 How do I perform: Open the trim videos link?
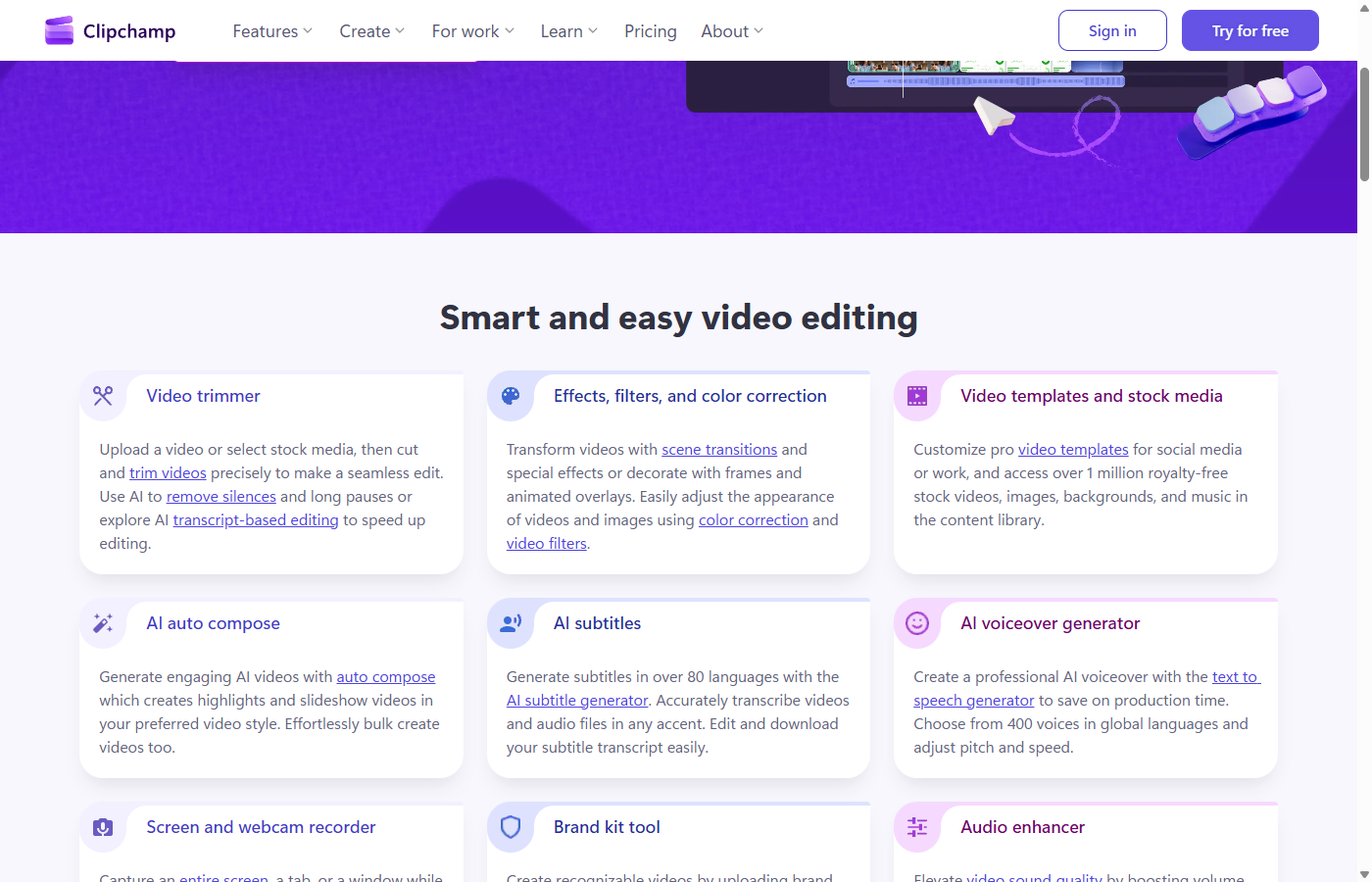(167, 472)
